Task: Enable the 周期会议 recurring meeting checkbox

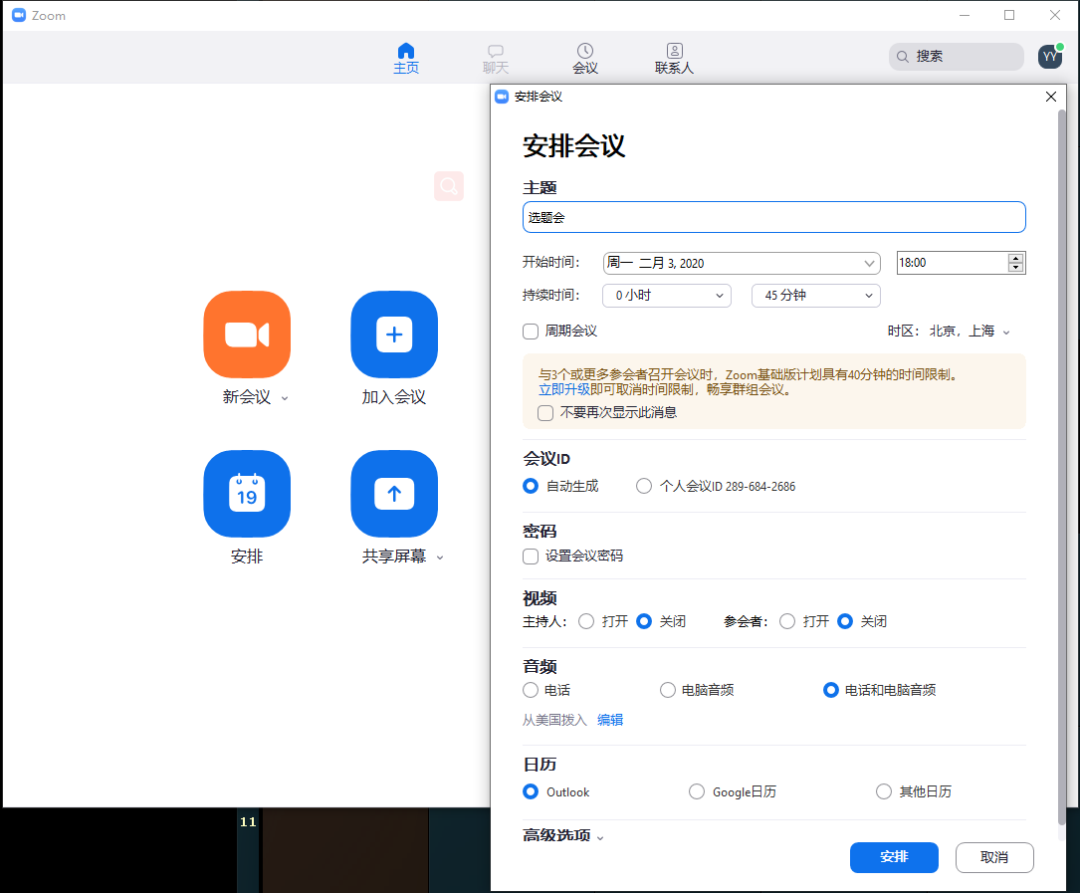Action: click(x=531, y=331)
